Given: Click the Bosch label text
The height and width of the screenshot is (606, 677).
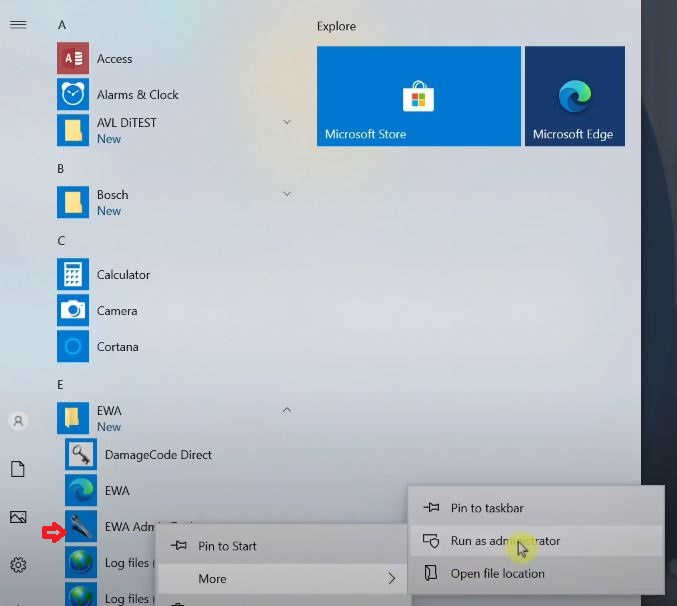Looking at the screenshot, I should click(112, 195).
